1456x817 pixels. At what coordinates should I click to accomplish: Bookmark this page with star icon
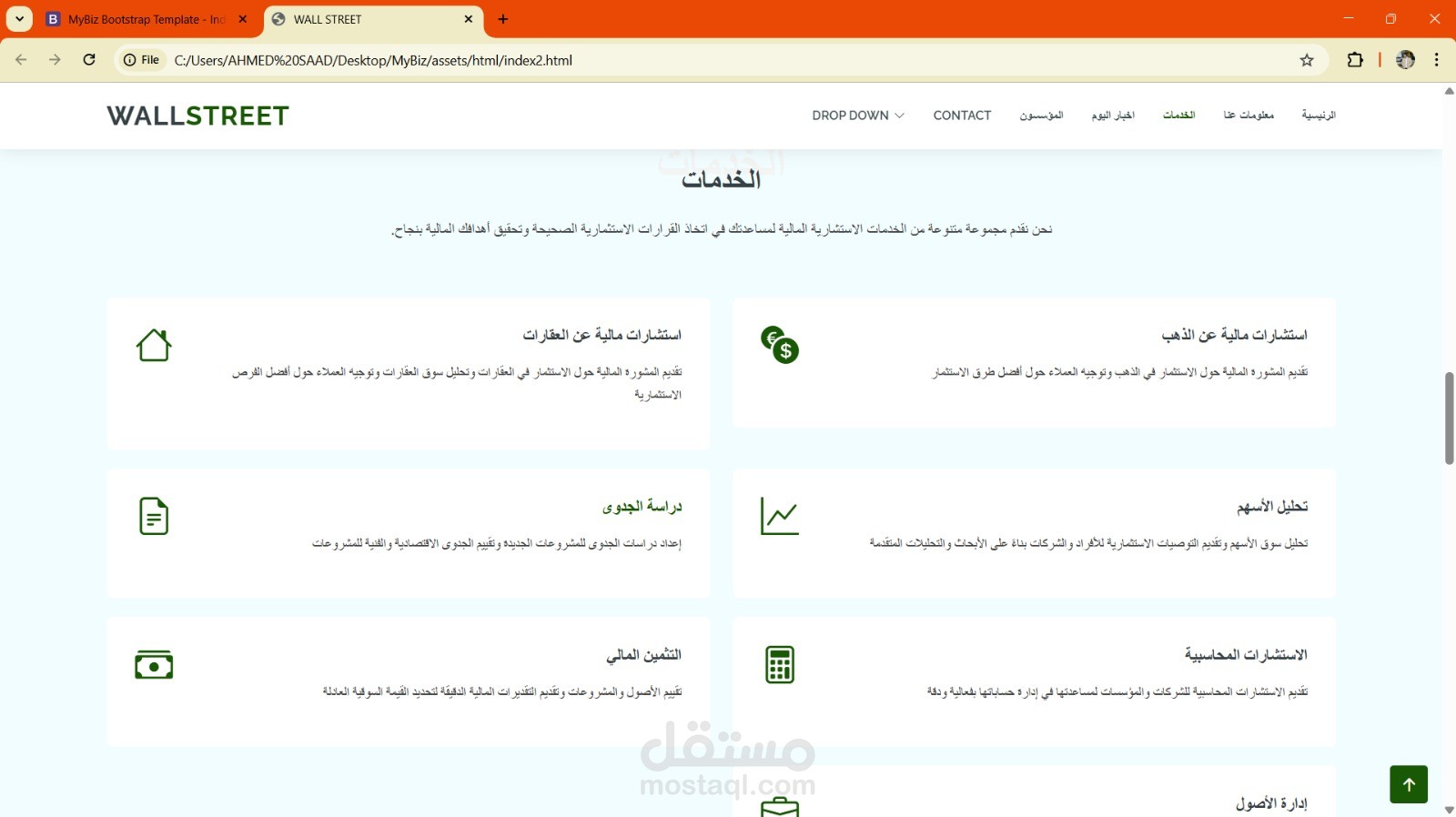tap(1307, 60)
